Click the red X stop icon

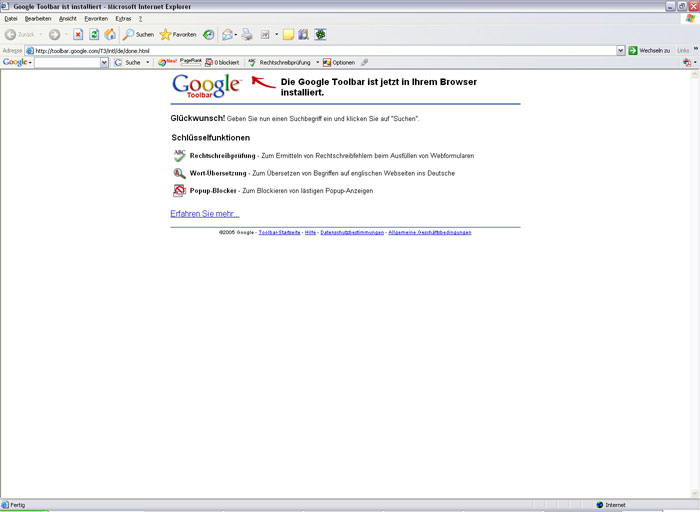point(78,34)
